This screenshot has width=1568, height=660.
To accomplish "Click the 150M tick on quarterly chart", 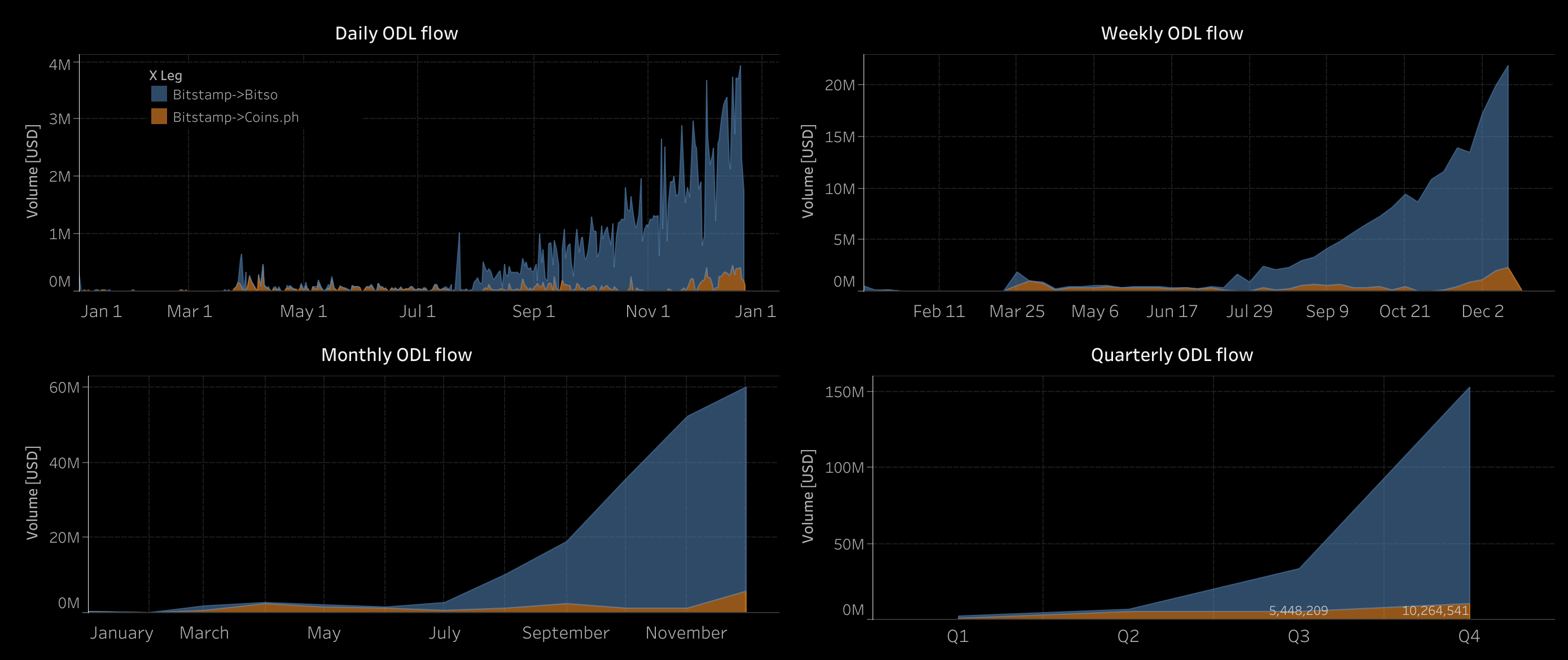I will tap(844, 391).
